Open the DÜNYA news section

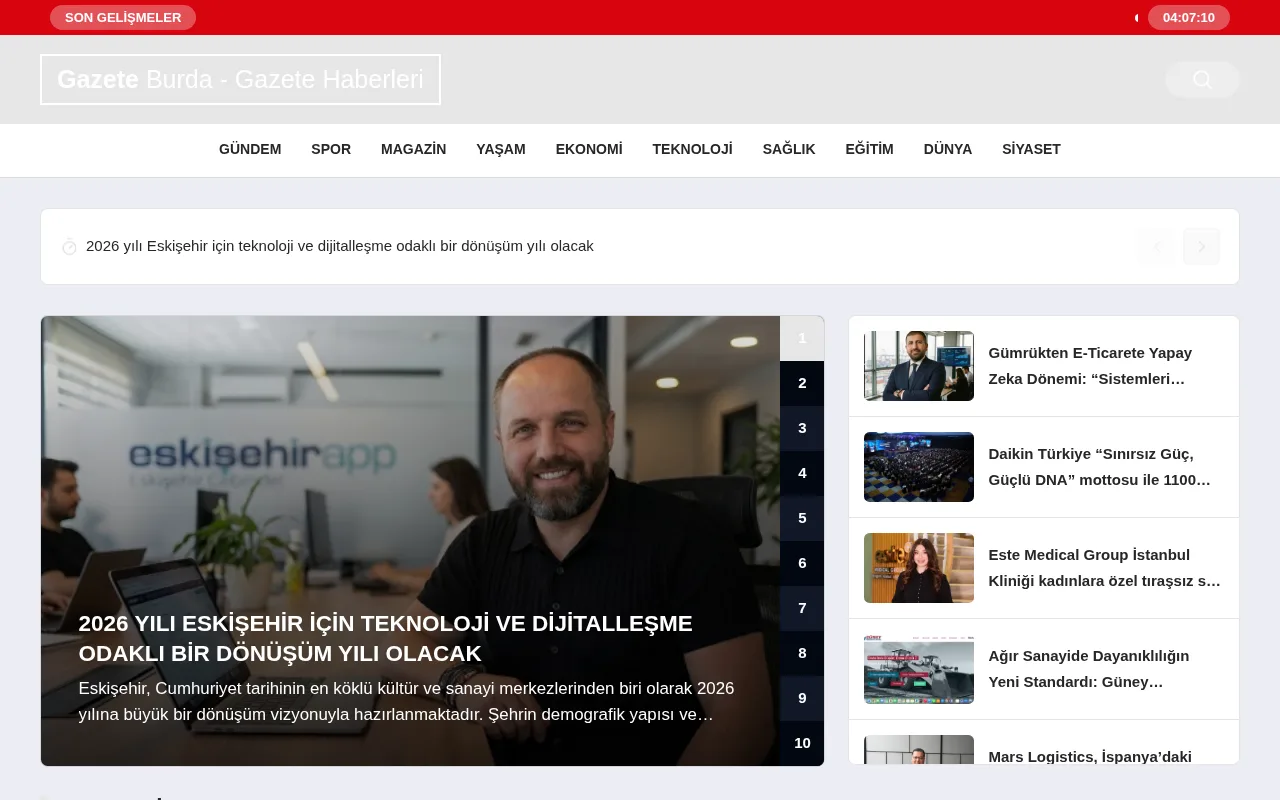click(x=947, y=149)
